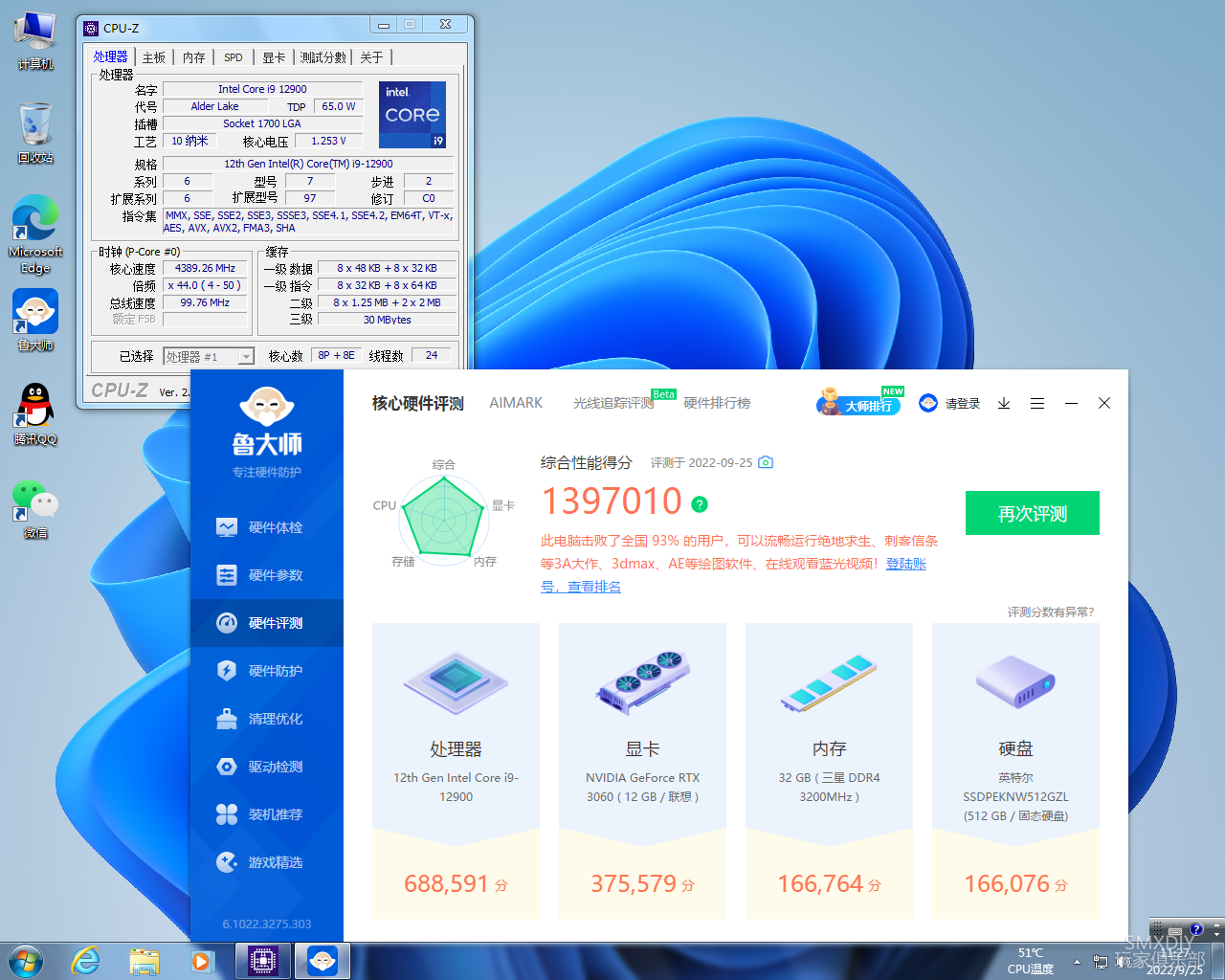This screenshot has height=980, width=1225.
Task: Click the Intel Core i9 logo in CPU-Z
Action: point(412,115)
